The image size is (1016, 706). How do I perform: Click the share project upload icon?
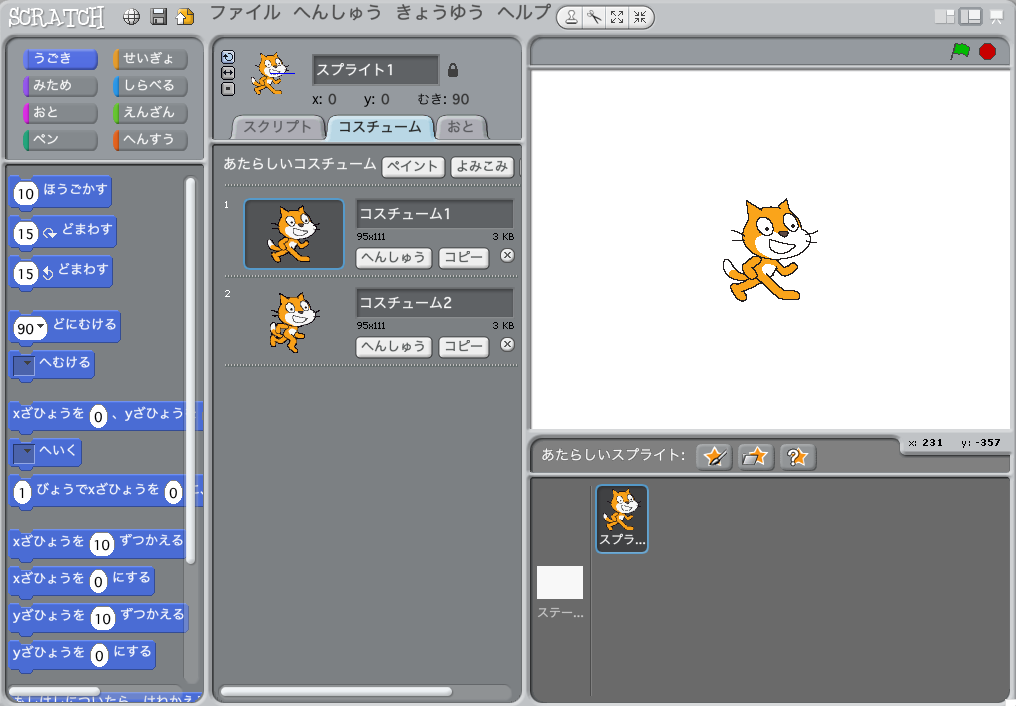click(185, 17)
